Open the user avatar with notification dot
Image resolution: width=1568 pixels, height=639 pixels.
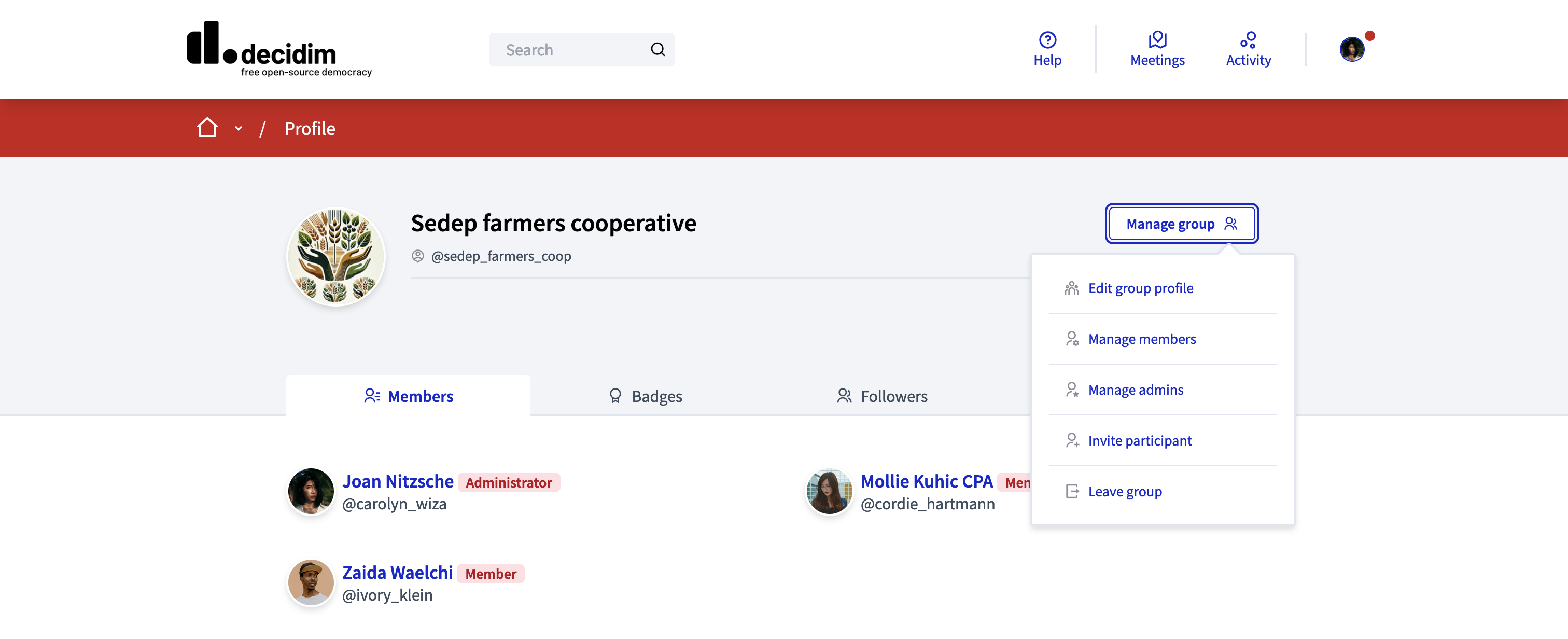(x=1351, y=49)
